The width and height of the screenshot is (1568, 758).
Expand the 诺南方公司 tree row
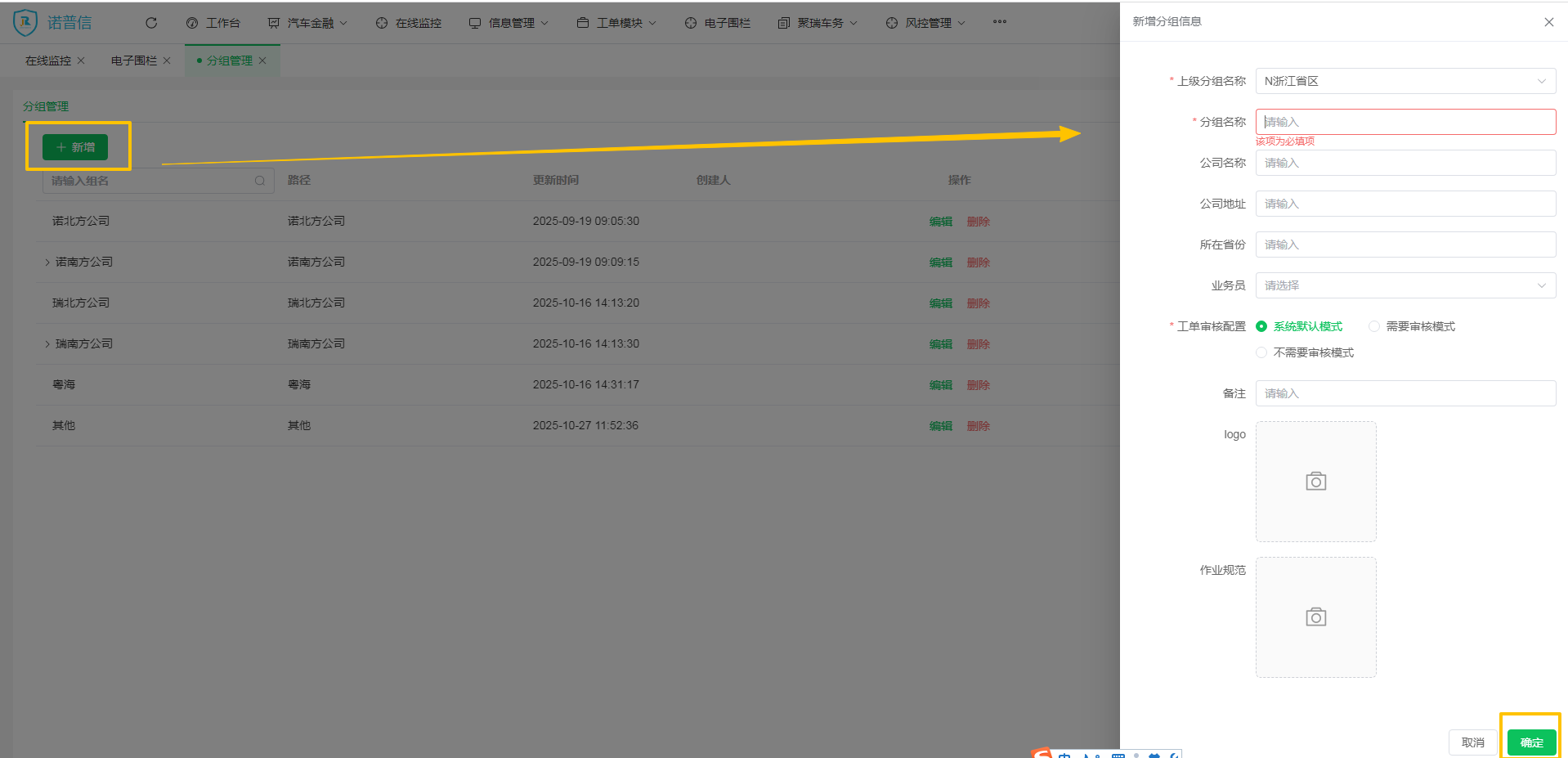47,262
